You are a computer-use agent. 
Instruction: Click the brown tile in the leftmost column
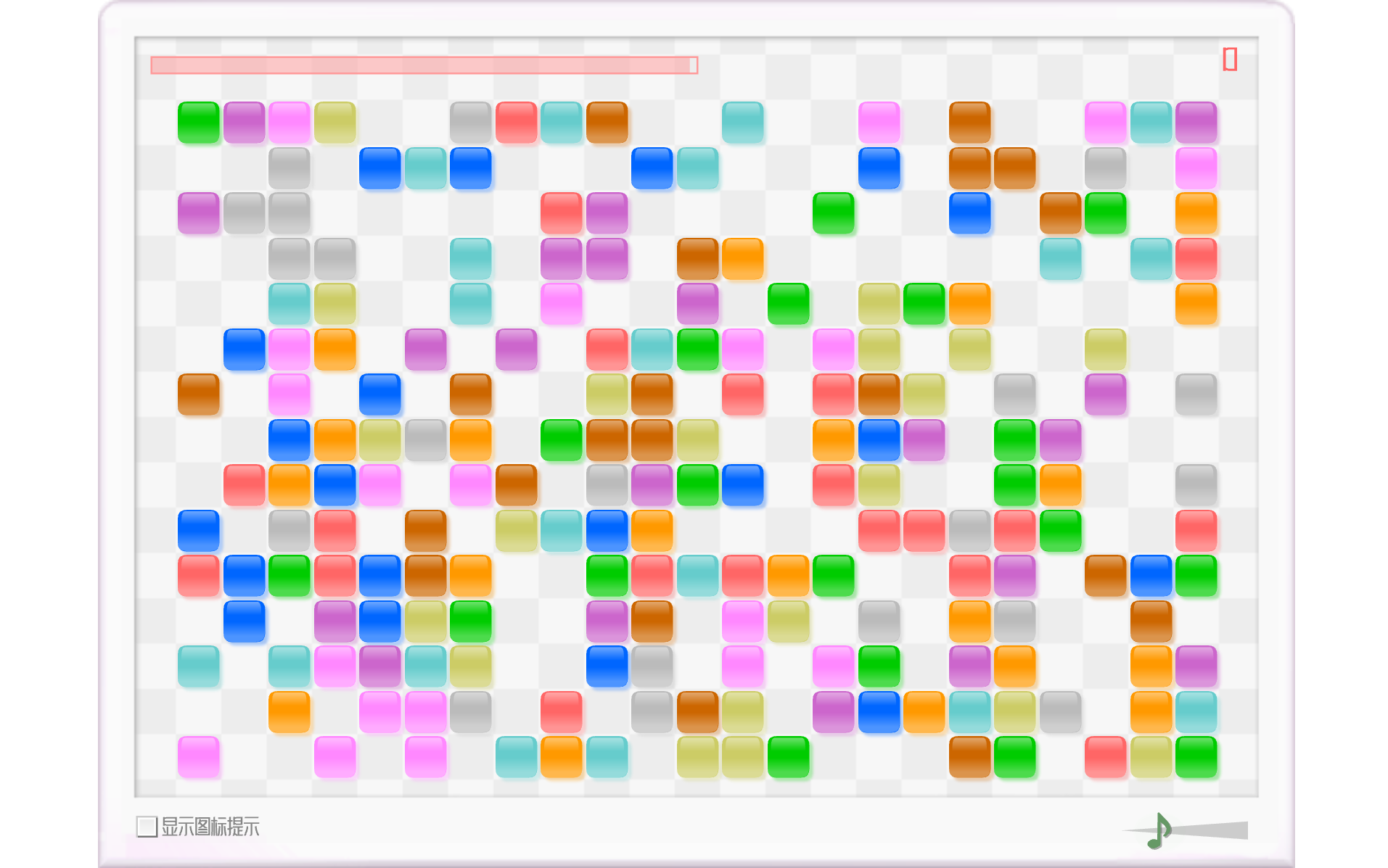(198, 394)
